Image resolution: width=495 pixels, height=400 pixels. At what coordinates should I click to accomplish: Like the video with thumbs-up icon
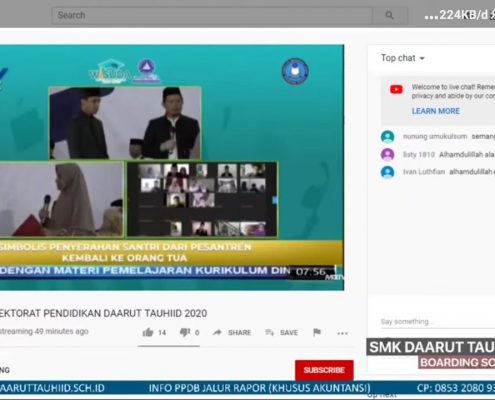coord(148,332)
